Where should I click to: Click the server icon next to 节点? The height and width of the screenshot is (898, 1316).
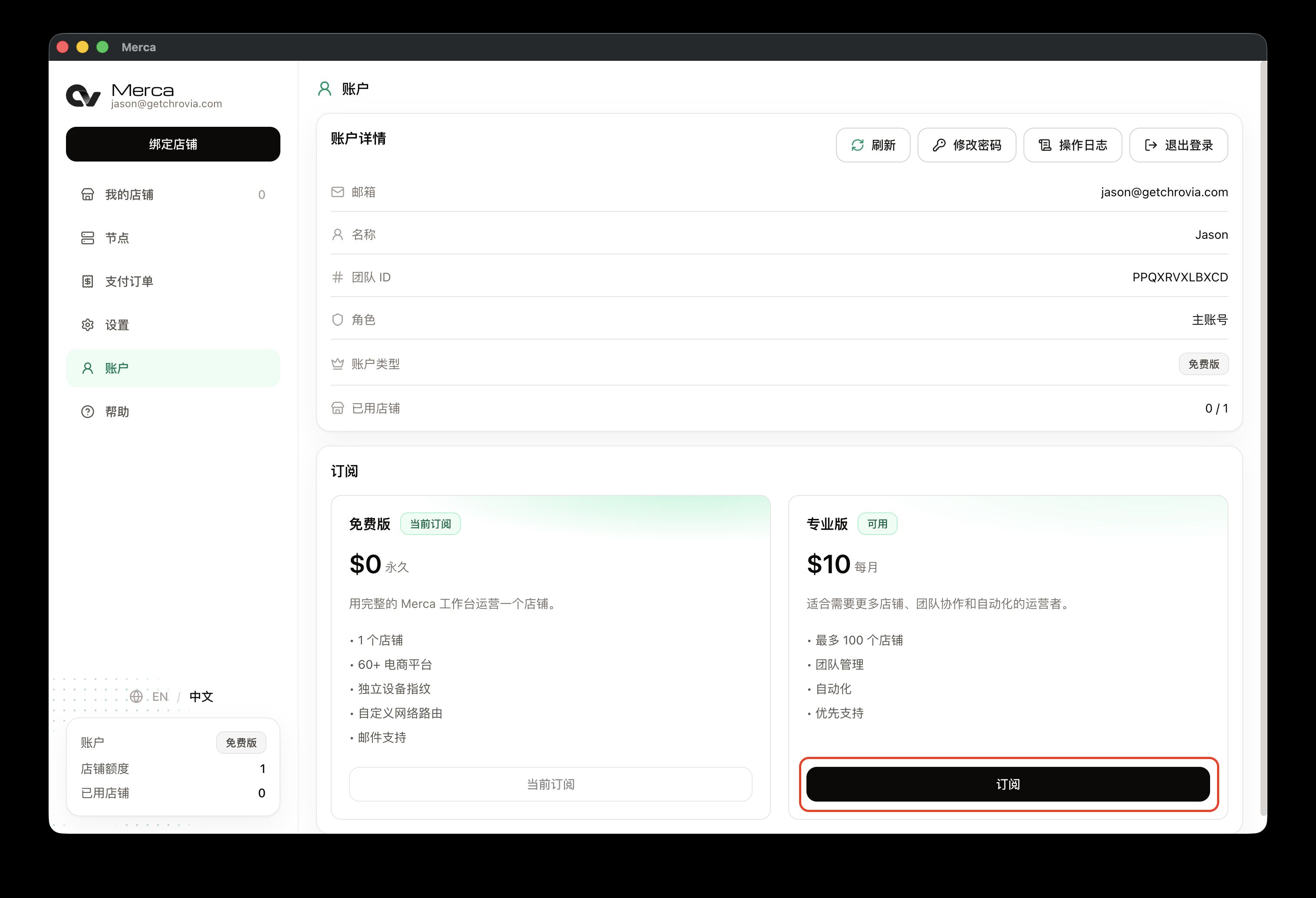coord(87,238)
